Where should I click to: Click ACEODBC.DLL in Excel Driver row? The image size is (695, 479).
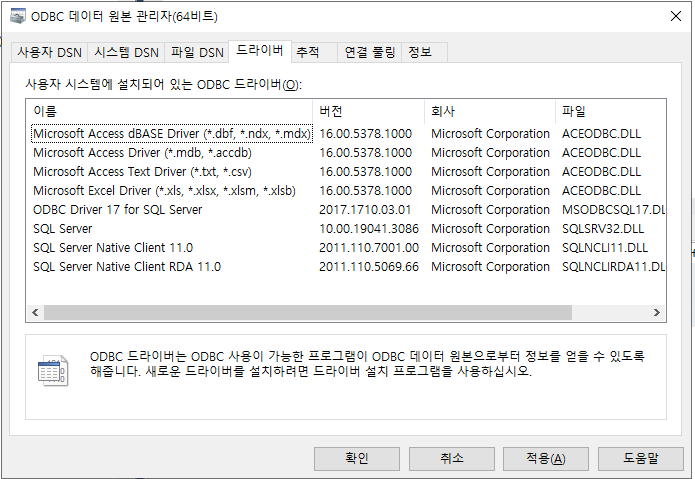click(601, 191)
